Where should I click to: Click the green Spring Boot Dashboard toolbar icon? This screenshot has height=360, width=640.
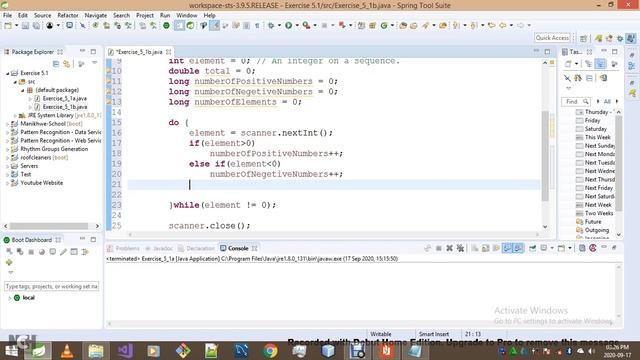coord(166,26)
